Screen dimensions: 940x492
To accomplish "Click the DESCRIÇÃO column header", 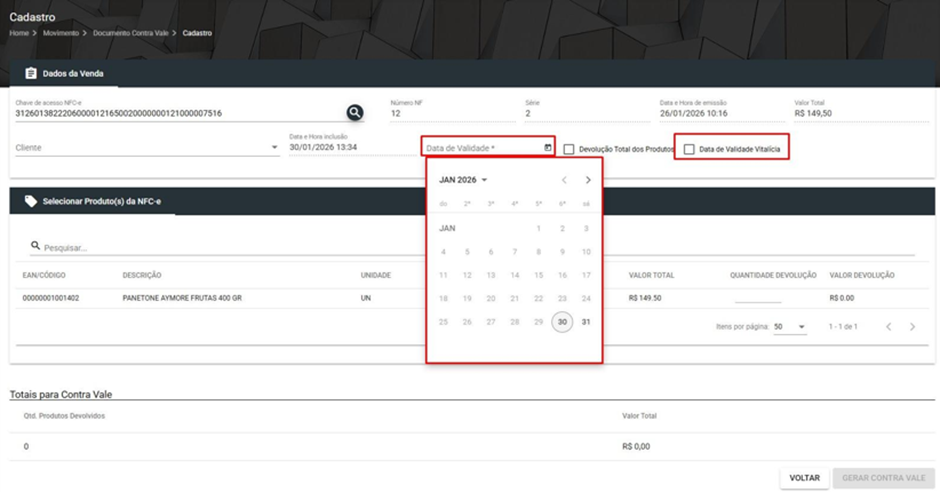I will coord(142,275).
